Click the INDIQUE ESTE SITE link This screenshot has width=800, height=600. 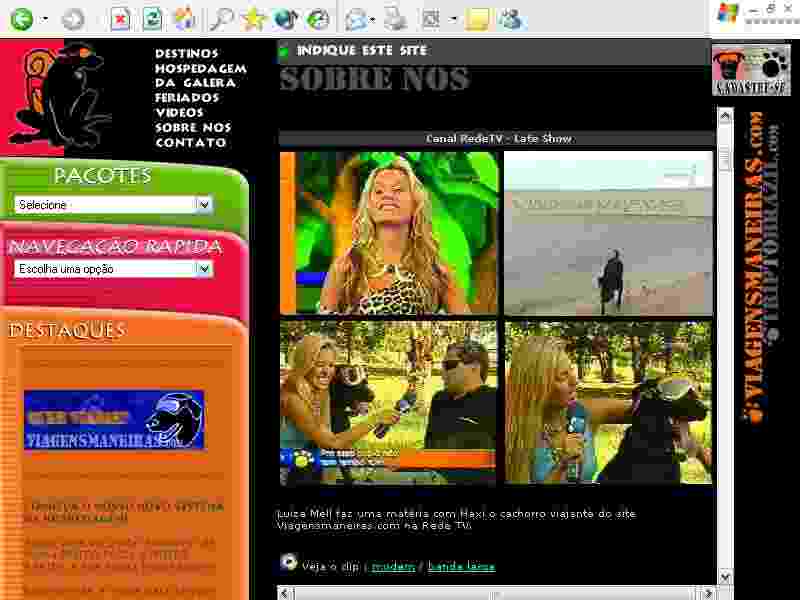[x=362, y=51]
